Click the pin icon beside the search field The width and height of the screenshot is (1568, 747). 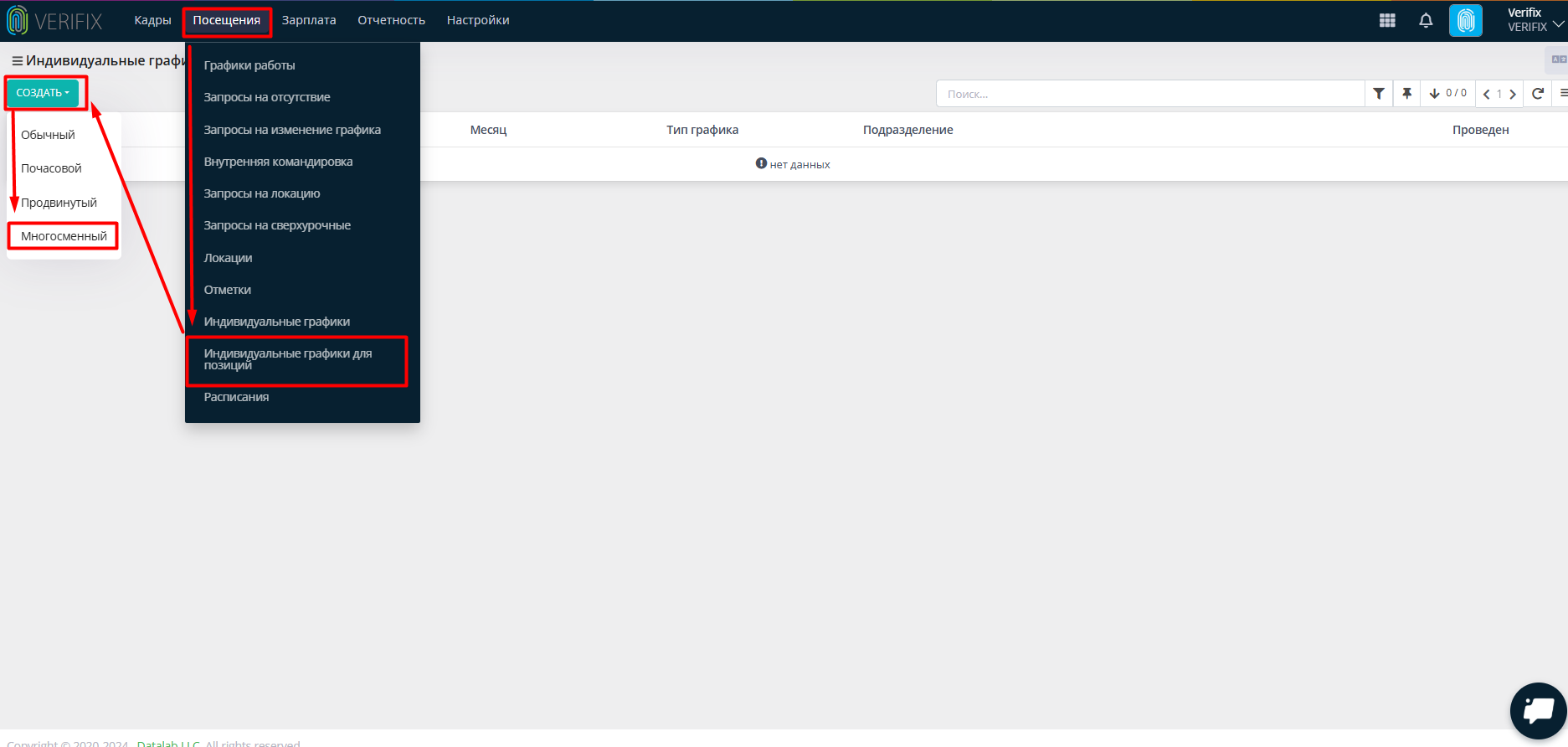(1407, 94)
